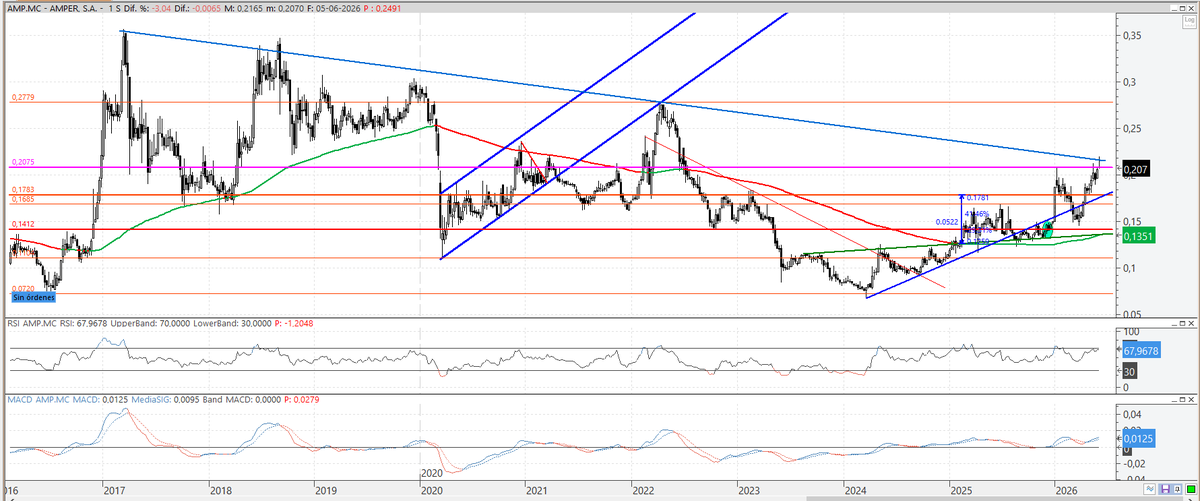Click the 'Sin órdenes' blue label
1200x501 pixels.
click(x=36, y=297)
